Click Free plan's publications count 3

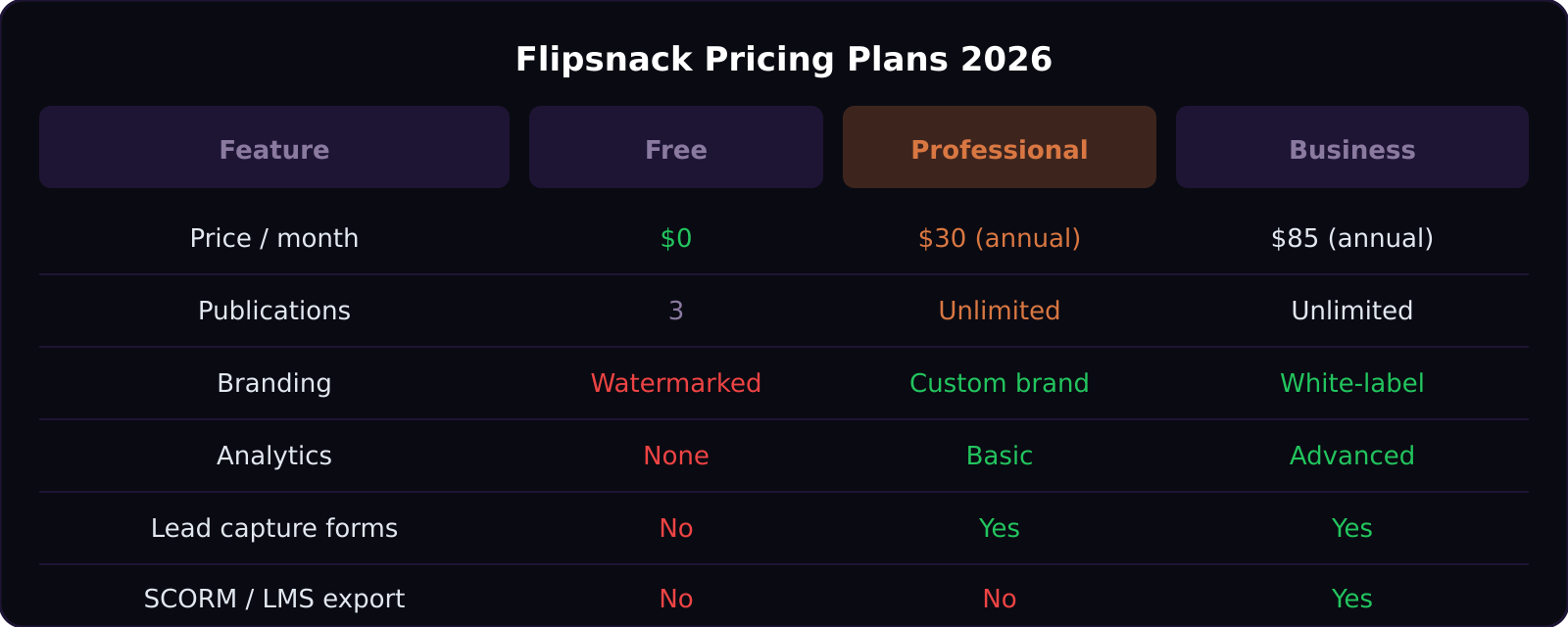[676, 311]
